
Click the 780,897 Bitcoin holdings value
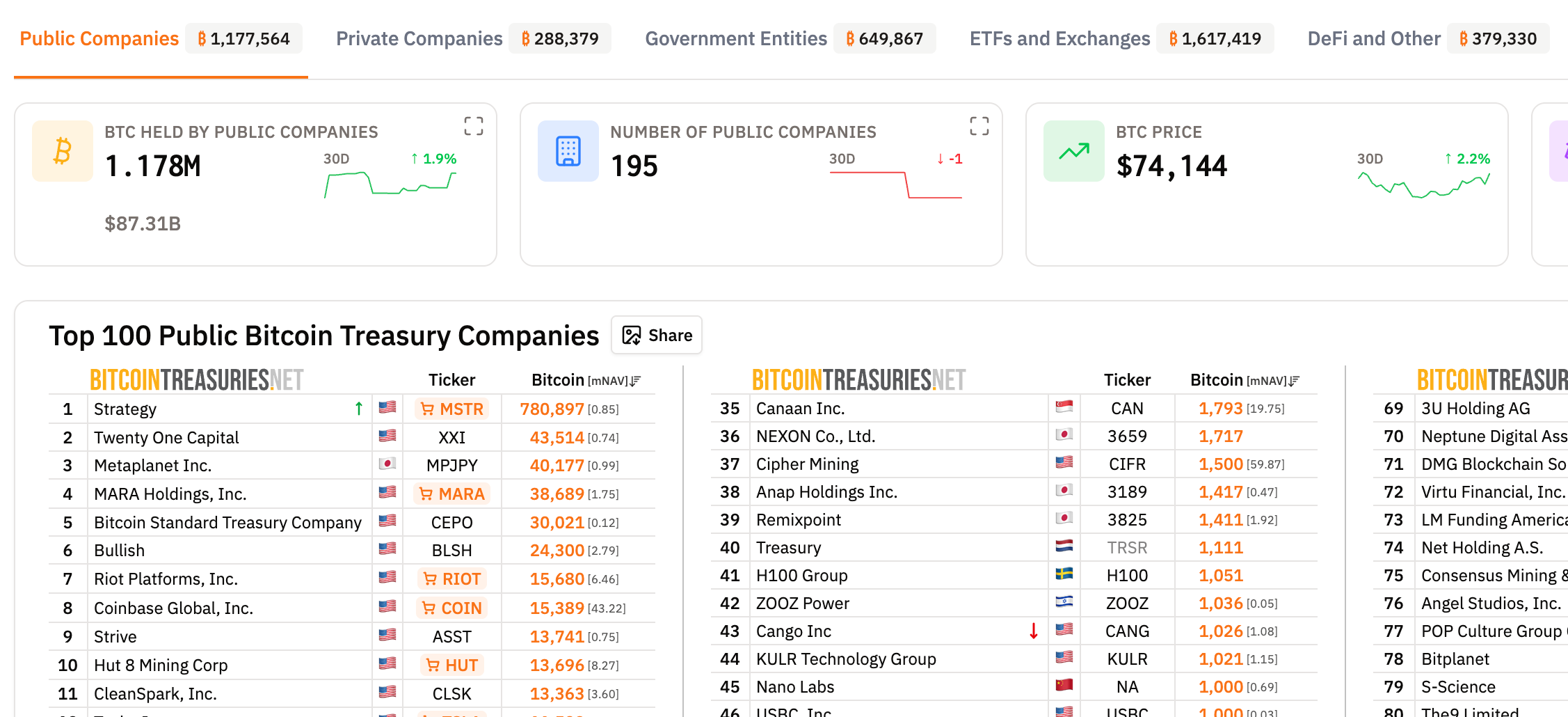pos(552,409)
